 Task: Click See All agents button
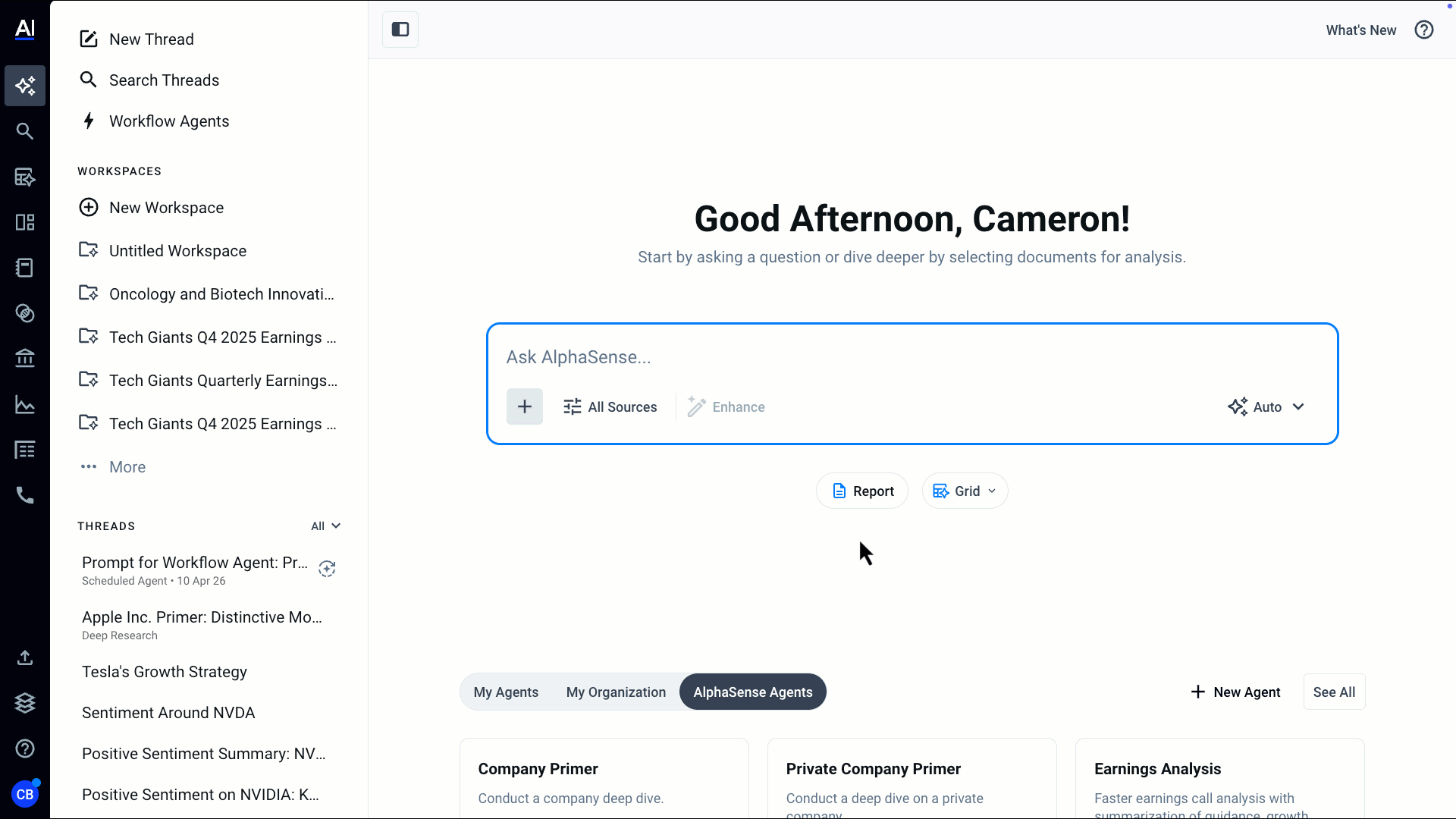[1334, 692]
